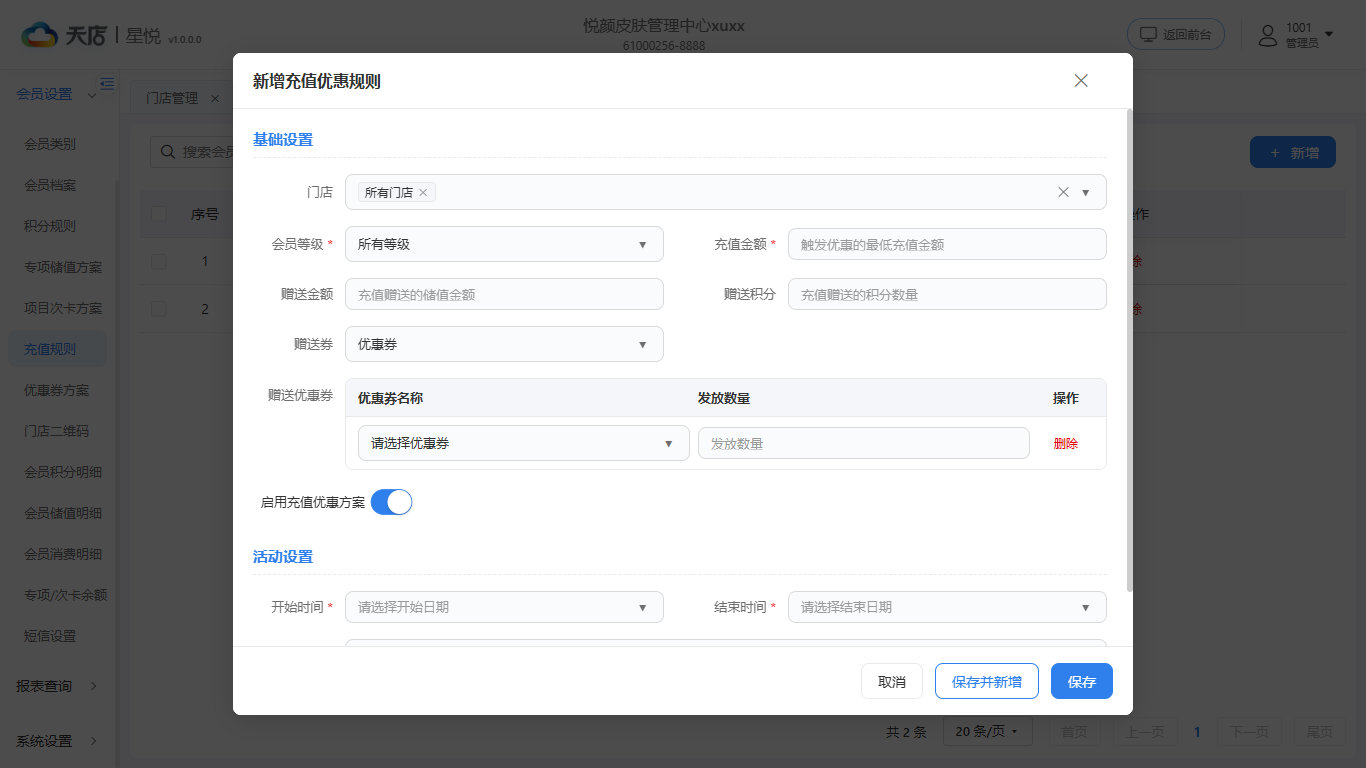Click the 活动设置 section heading
1366x768 pixels.
point(283,556)
